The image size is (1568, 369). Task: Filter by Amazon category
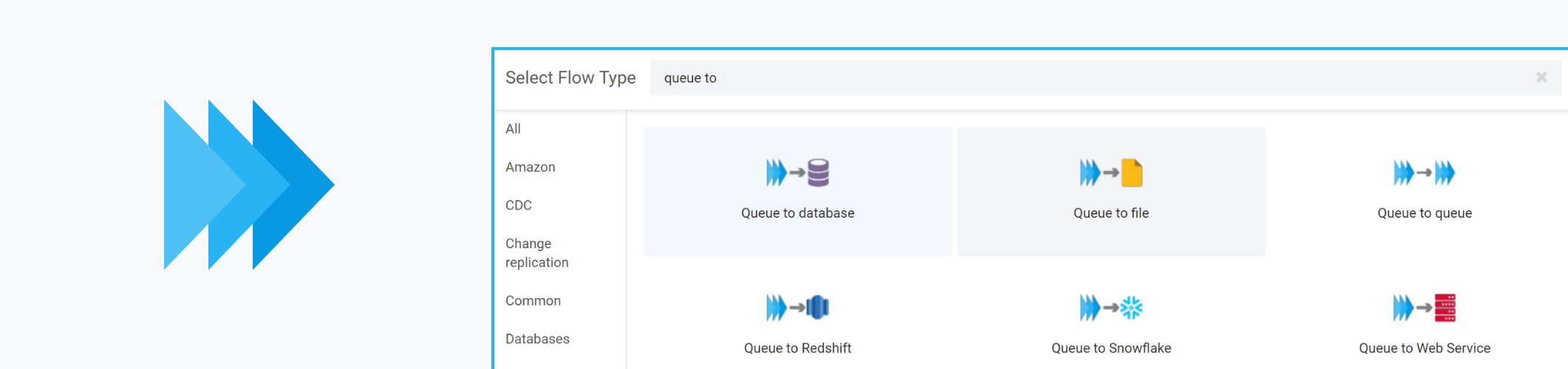[531, 168]
